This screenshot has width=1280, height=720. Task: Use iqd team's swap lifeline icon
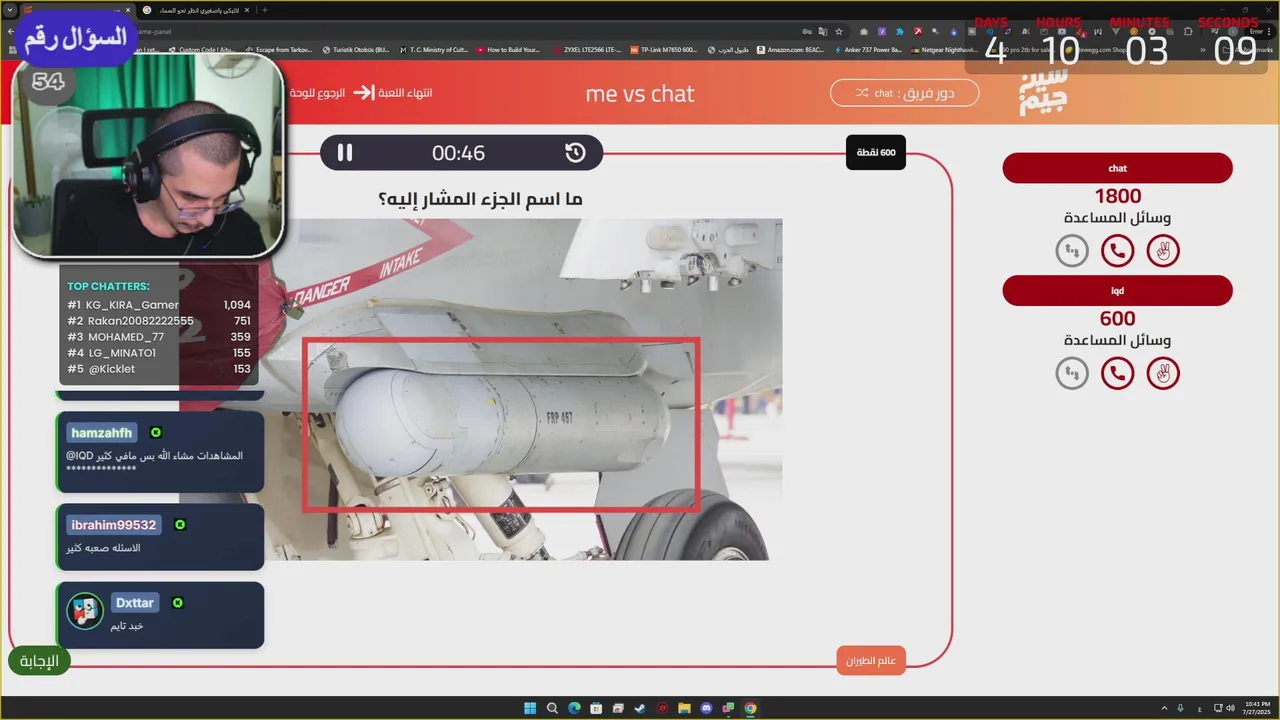point(1072,373)
